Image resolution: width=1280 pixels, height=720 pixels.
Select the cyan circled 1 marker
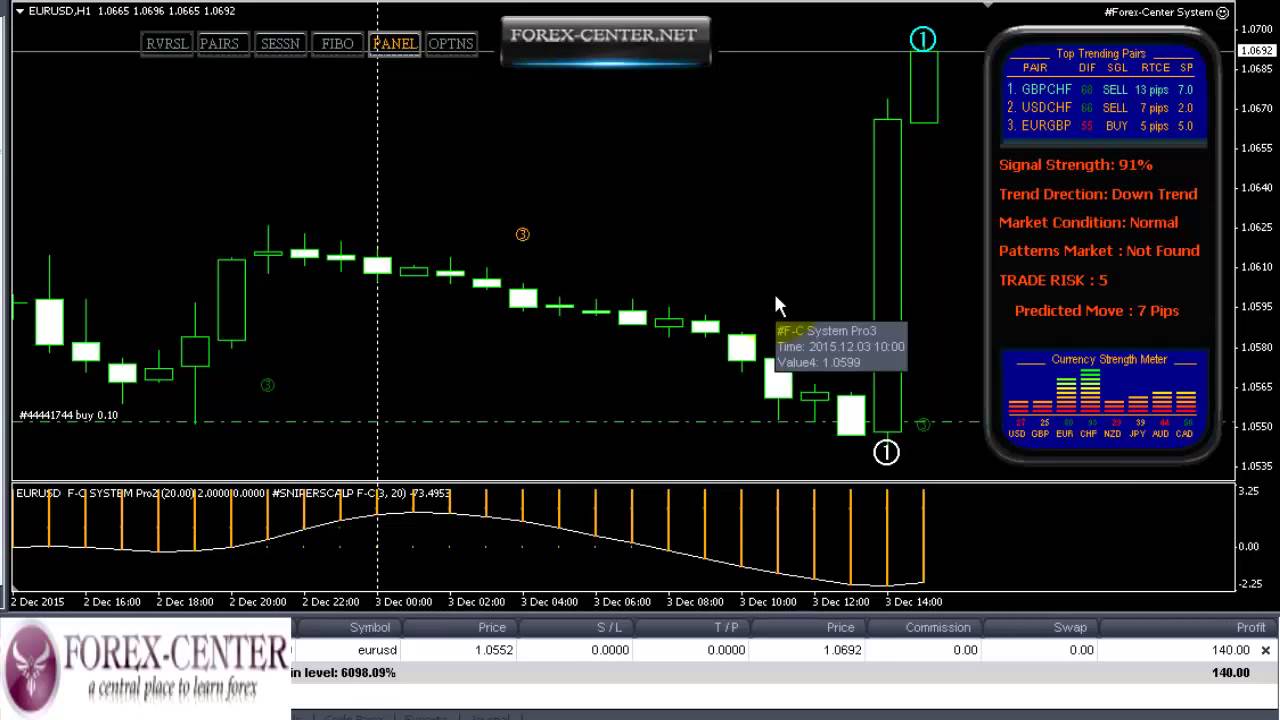(922, 40)
